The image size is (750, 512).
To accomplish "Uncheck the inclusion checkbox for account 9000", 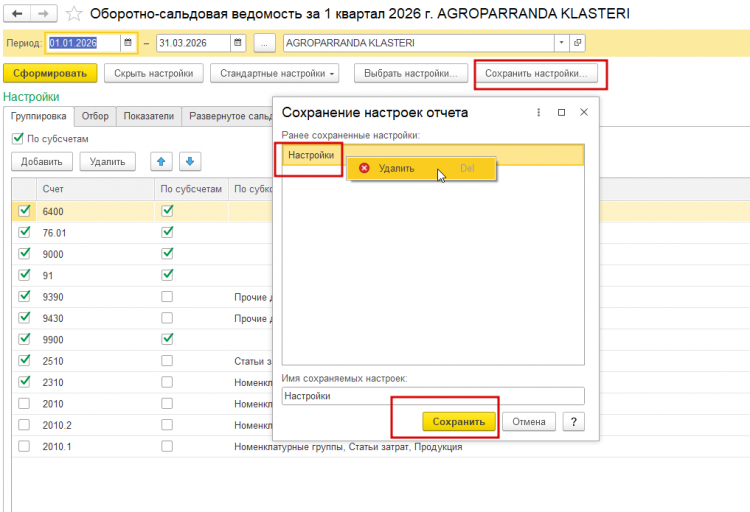I will (x=24, y=254).
